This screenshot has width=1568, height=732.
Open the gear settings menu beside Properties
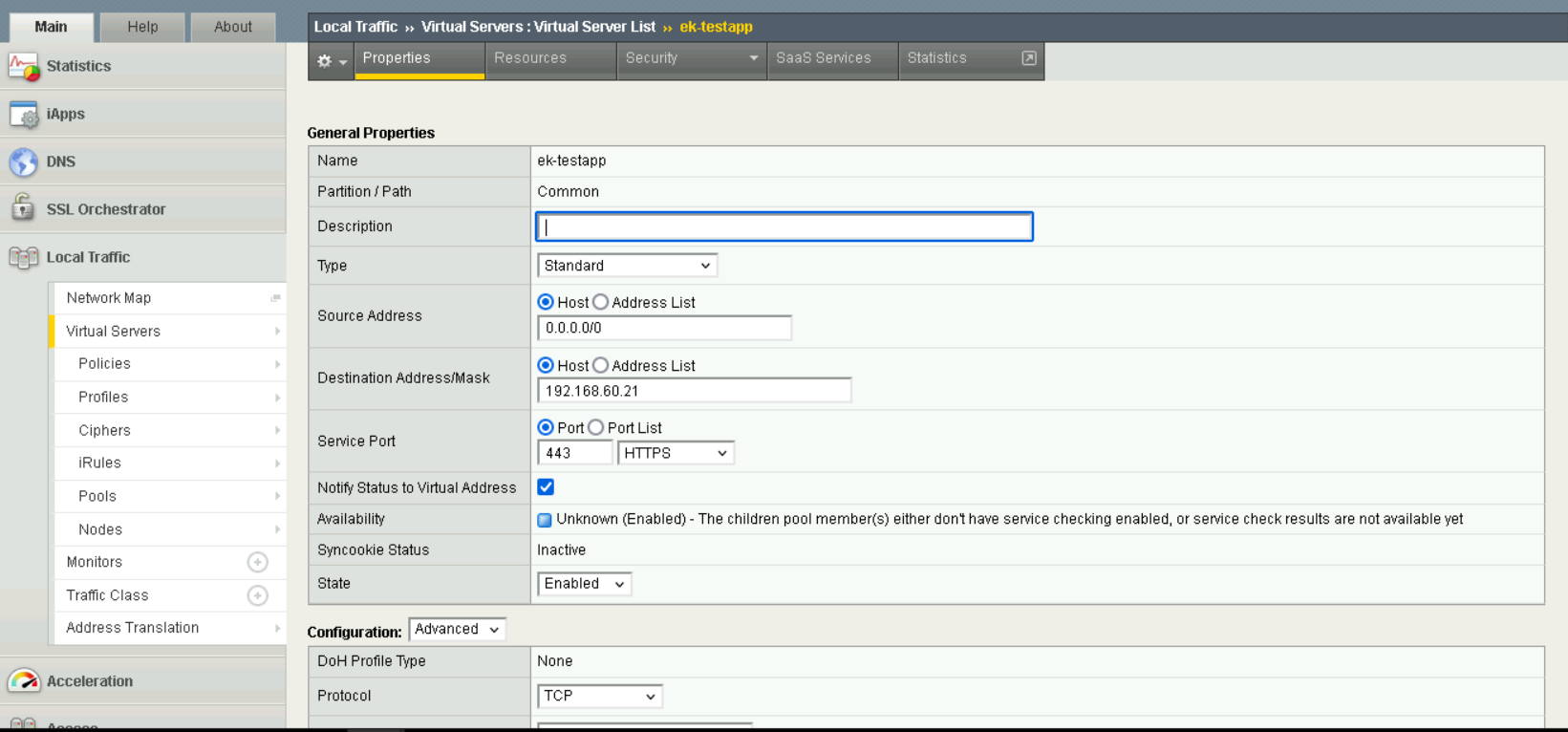point(331,61)
